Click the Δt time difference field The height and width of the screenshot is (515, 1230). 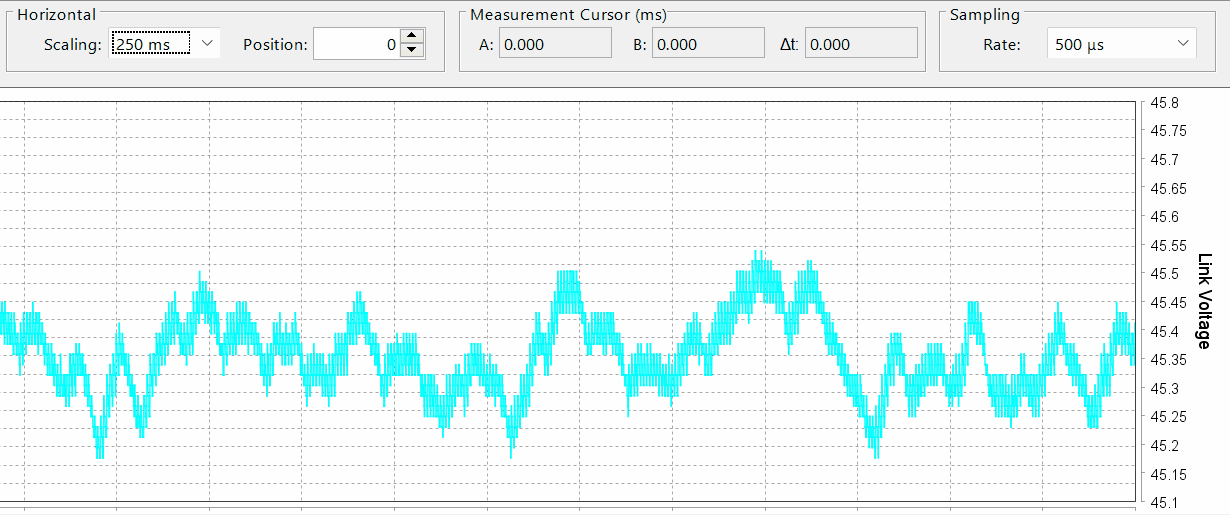click(x=861, y=44)
